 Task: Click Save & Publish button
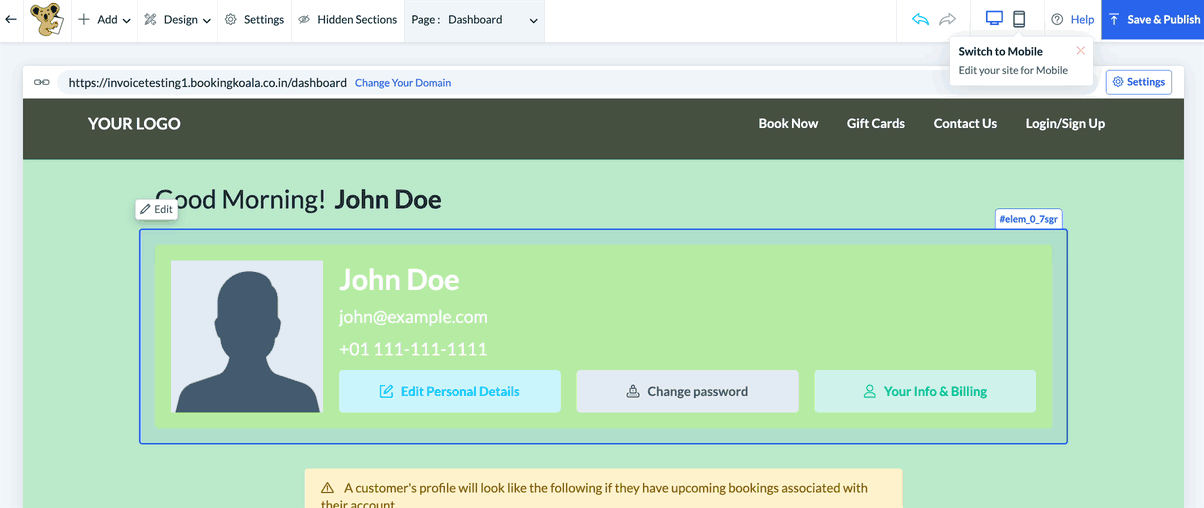point(1152,20)
